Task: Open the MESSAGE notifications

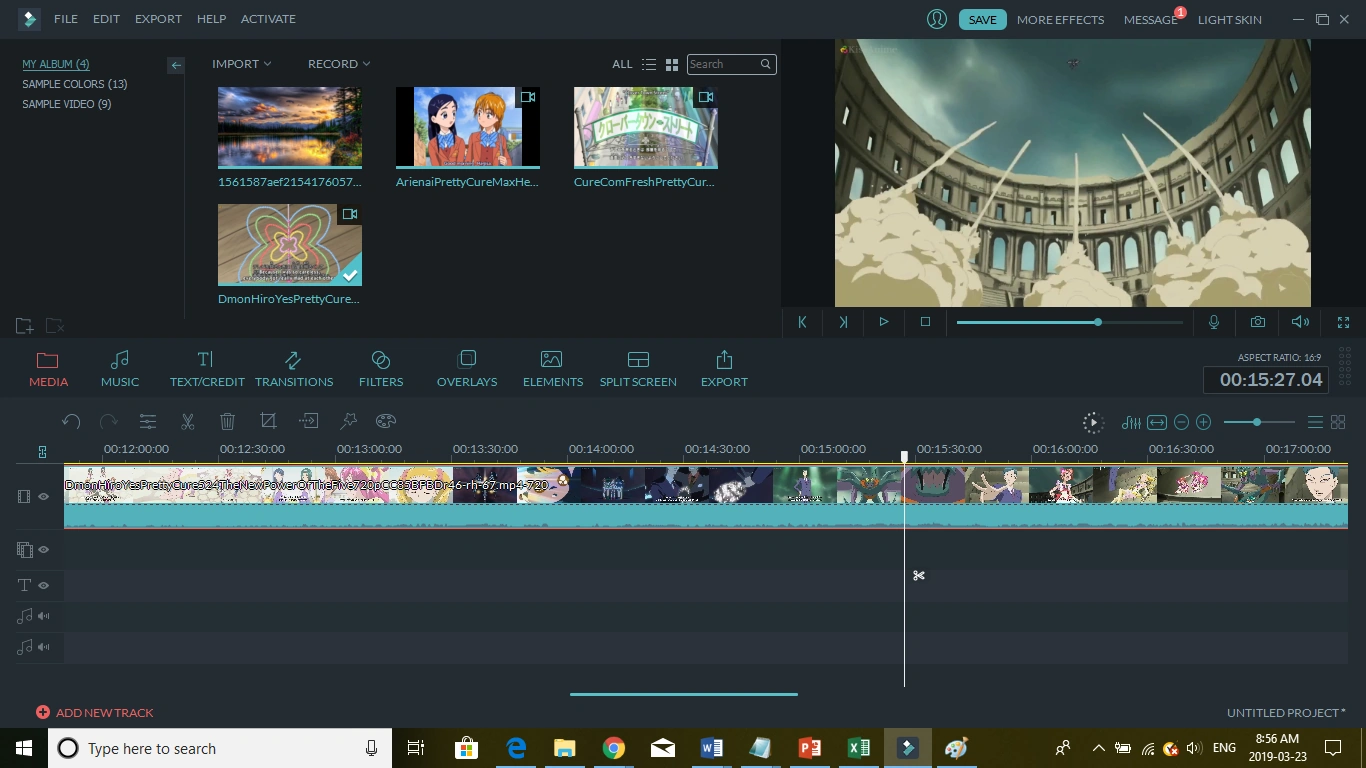Action: (x=1150, y=19)
